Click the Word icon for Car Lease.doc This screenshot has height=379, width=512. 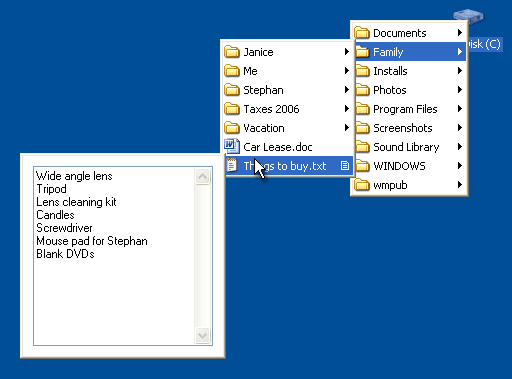click(232, 146)
